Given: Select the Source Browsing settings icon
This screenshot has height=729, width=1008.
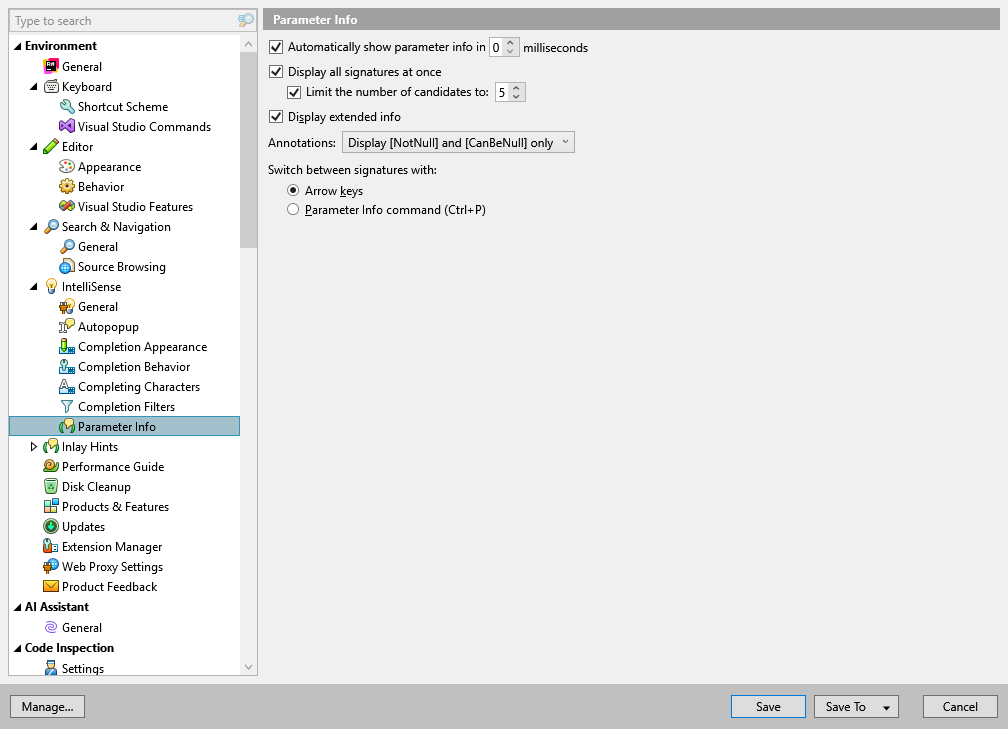Looking at the screenshot, I should (68, 266).
